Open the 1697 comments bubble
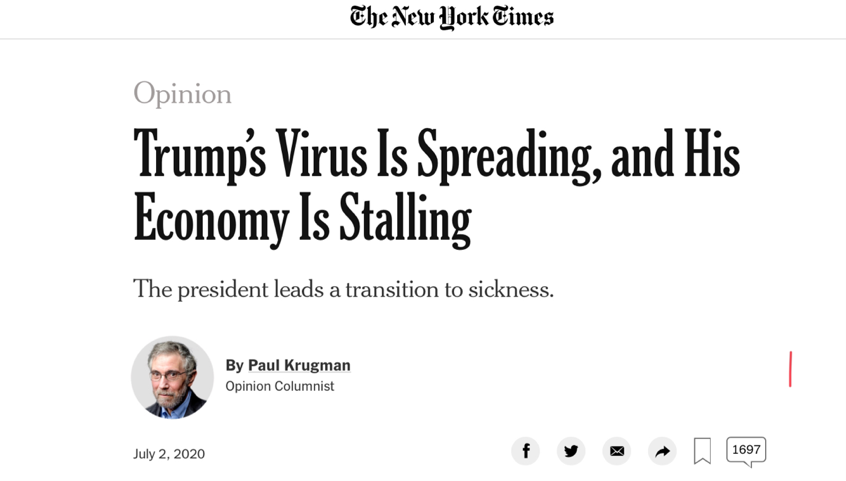 (x=746, y=450)
